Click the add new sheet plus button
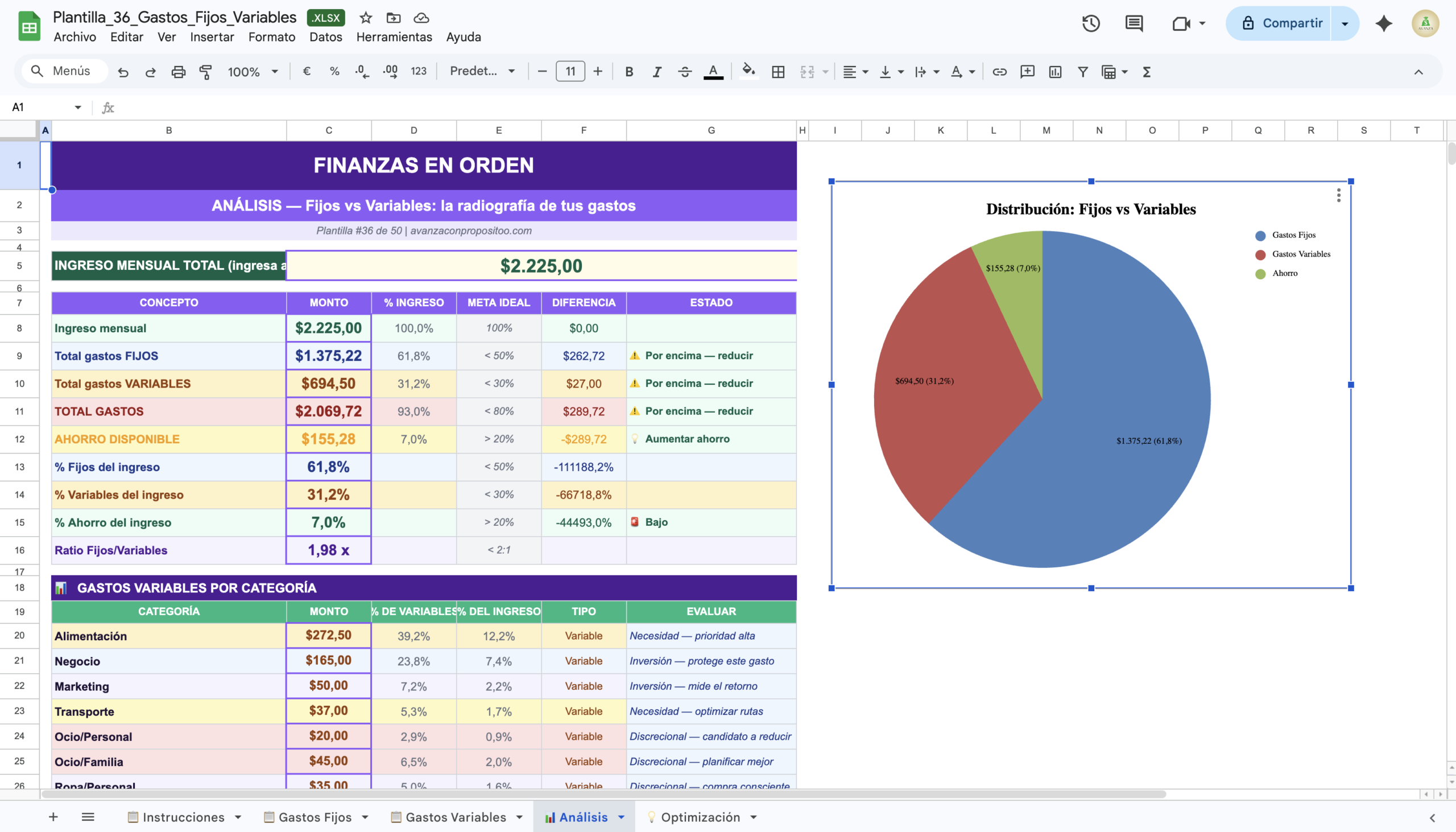The width and height of the screenshot is (1456, 832). click(x=53, y=817)
